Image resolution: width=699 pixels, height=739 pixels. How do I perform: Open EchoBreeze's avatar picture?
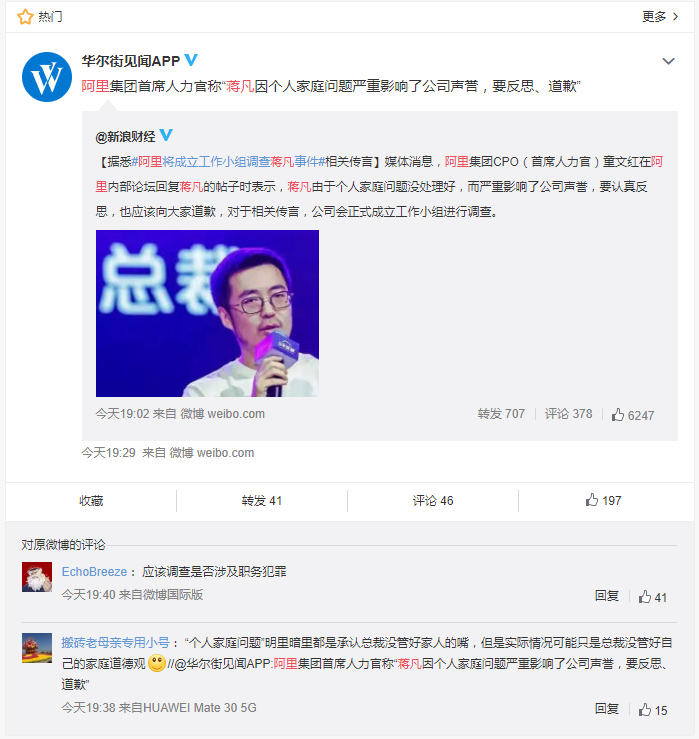pos(37,576)
